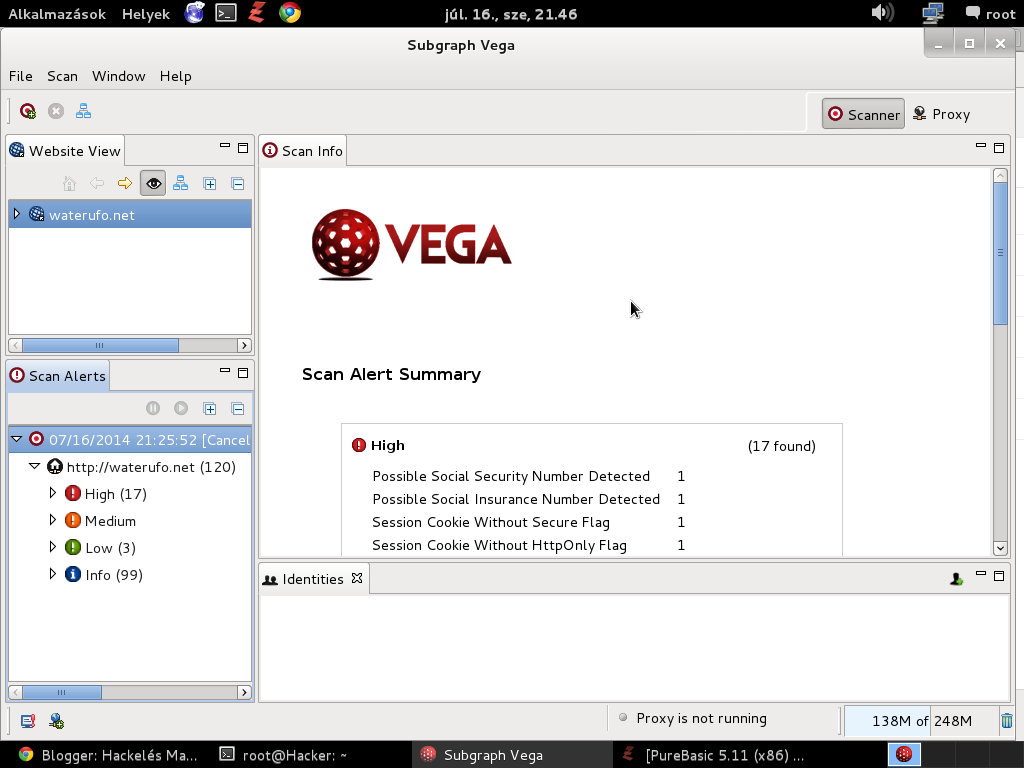Expand all alerts in Scan Alerts toolbar

[210, 409]
